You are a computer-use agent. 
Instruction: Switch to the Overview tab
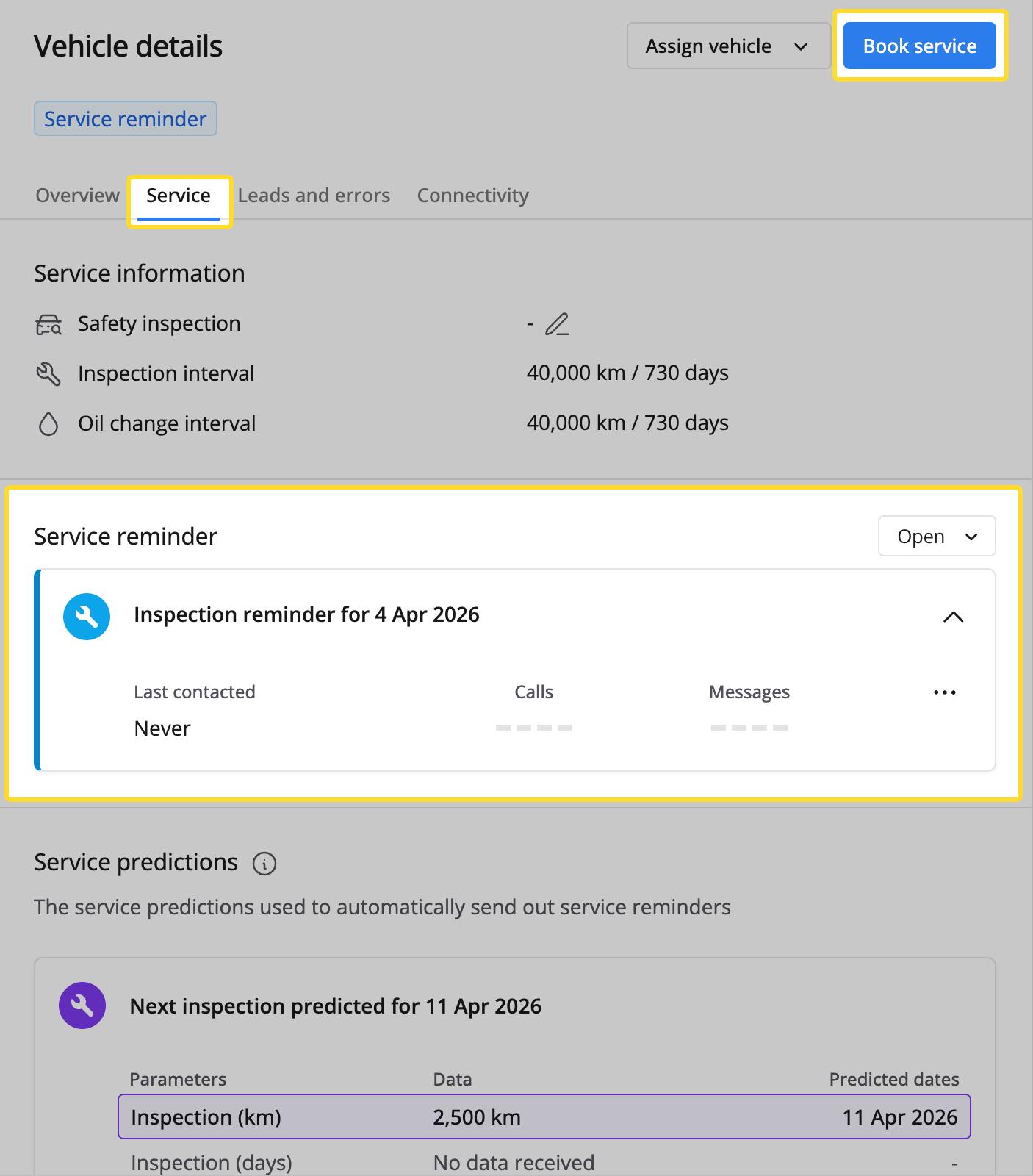click(x=77, y=196)
